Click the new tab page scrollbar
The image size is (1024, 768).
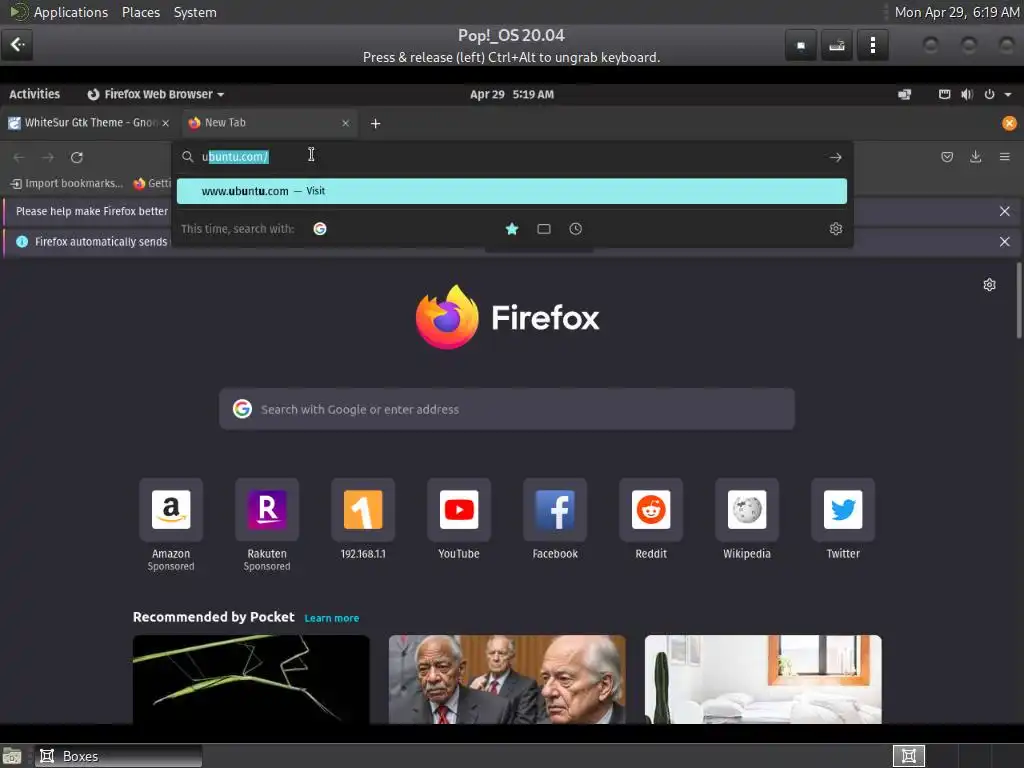[1019, 300]
